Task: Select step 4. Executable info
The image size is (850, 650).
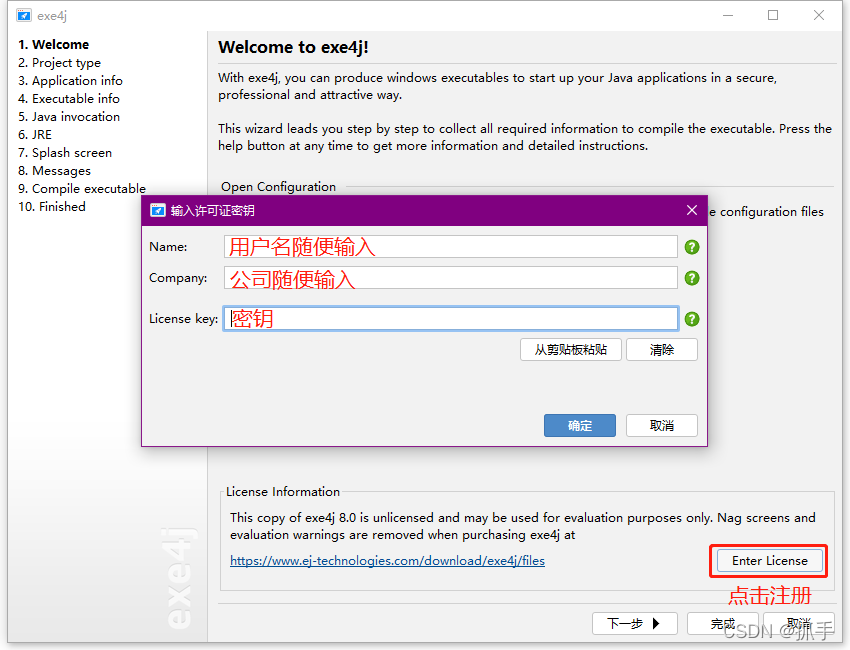Action: 69,99
